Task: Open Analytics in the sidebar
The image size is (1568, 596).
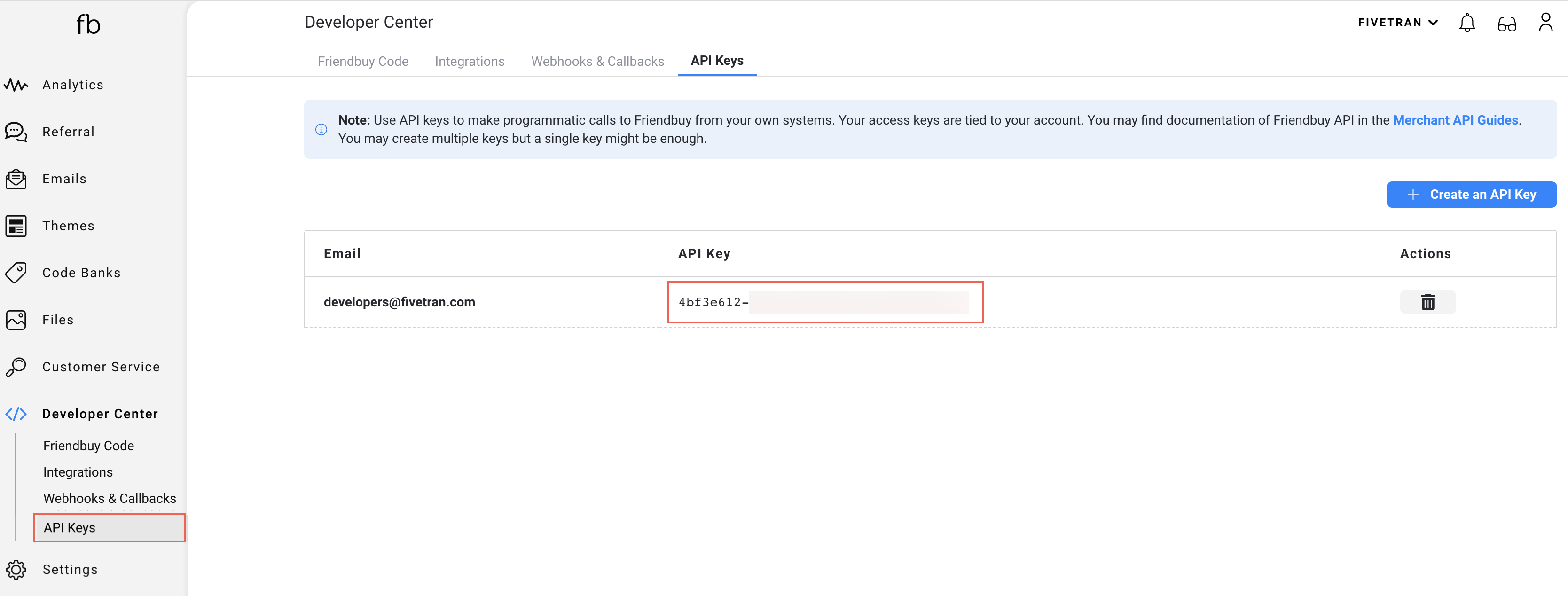Action: coord(73,85)
